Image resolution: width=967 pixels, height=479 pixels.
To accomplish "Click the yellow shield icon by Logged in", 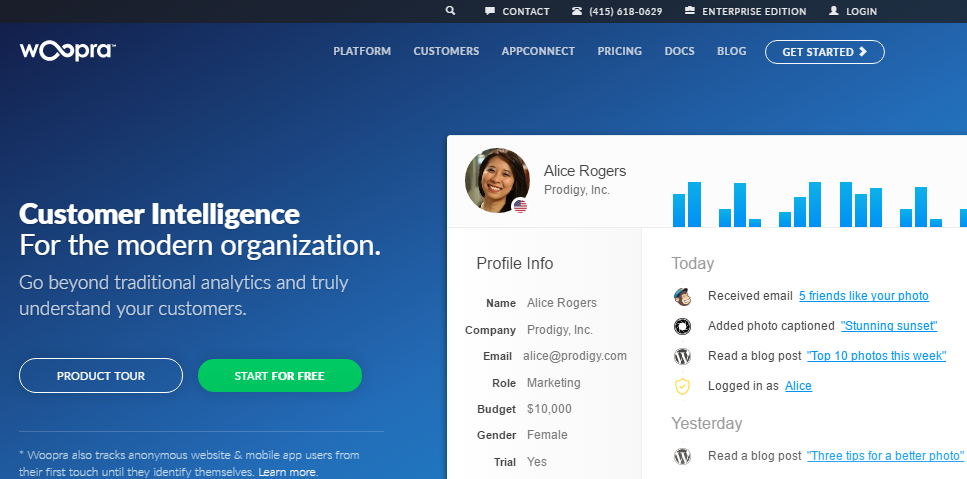I will (682, 386).
